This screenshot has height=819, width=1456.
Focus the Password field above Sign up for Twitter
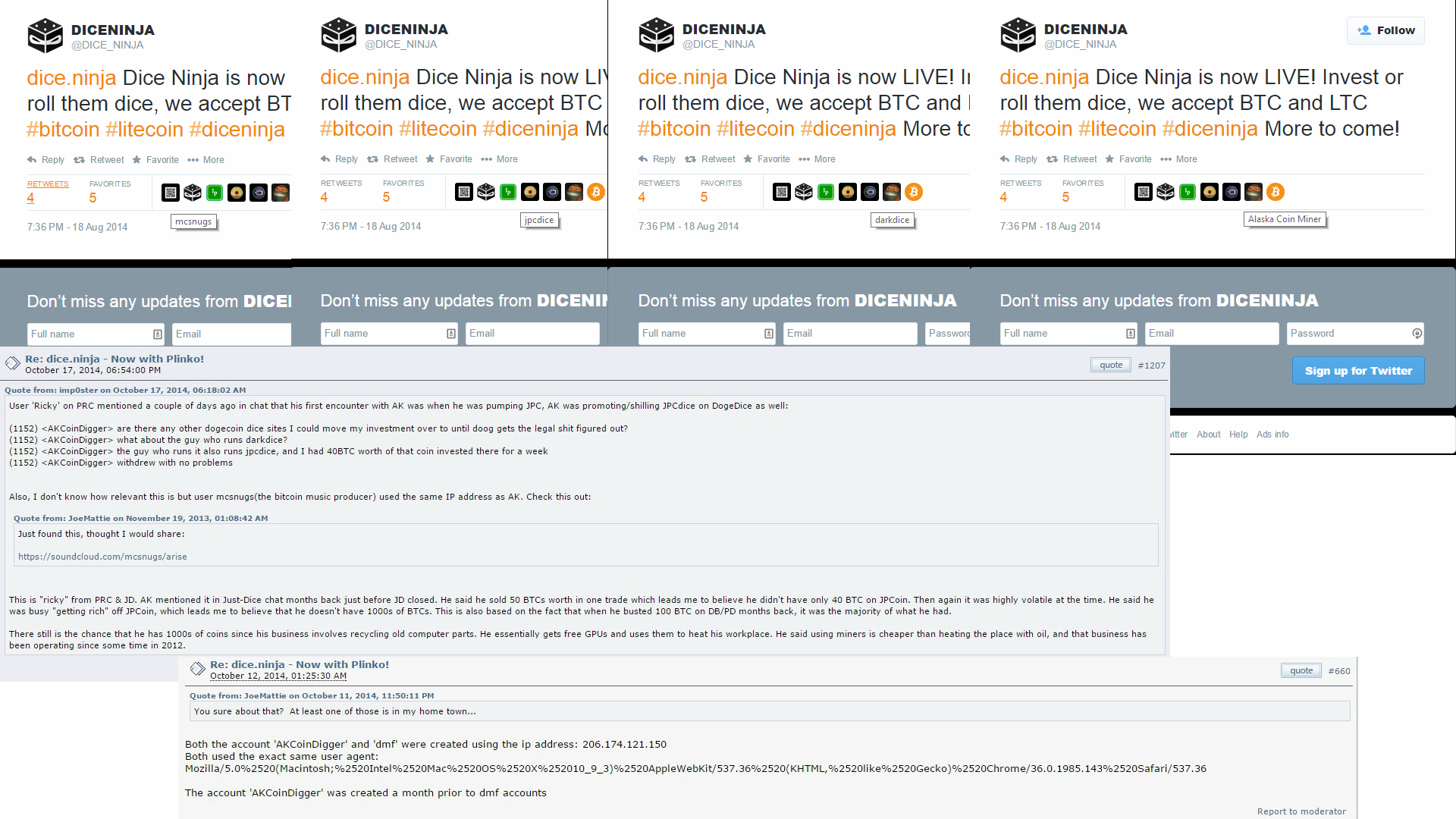tap(1355, 334)
